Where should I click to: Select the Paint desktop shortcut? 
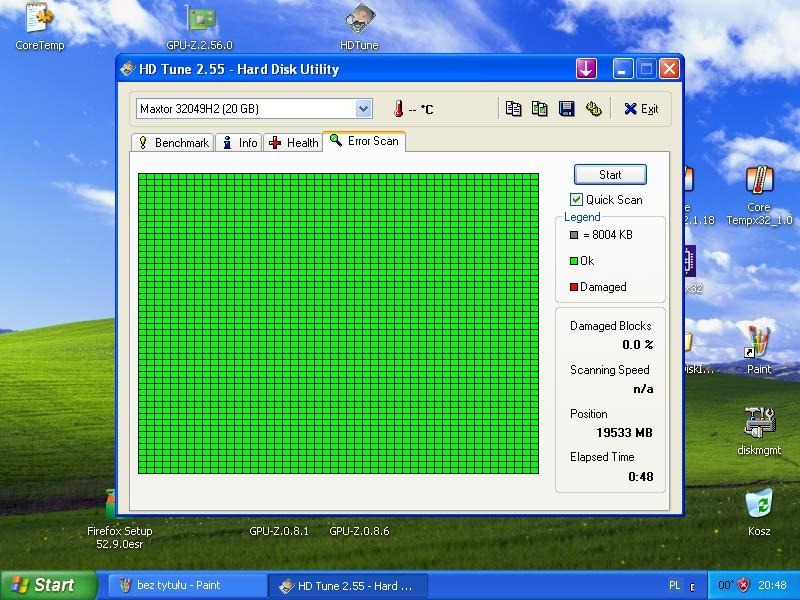pyautogui.click(x=759, y=350)
